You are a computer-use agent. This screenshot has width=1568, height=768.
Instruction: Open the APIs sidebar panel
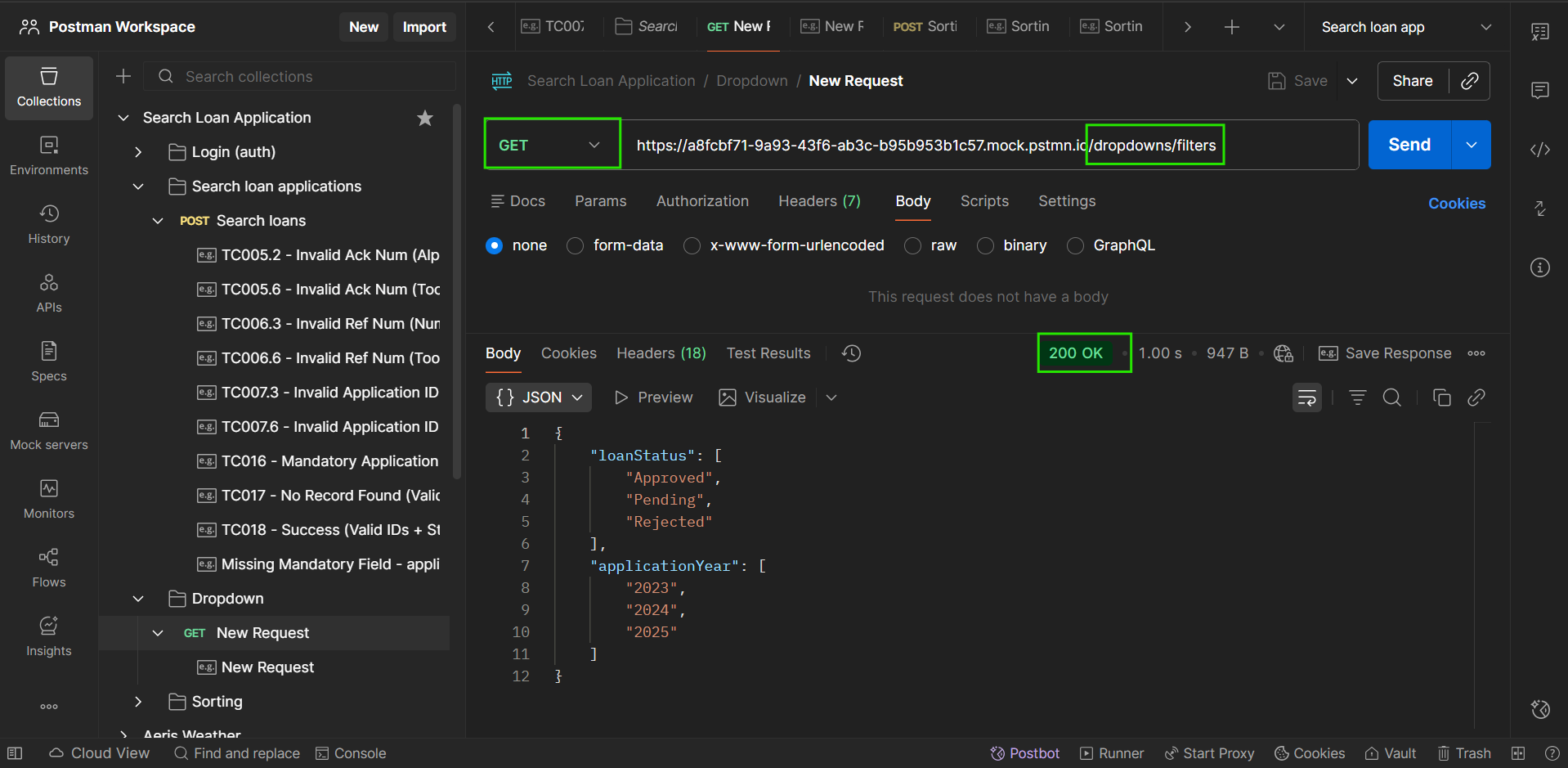[49, 294]
